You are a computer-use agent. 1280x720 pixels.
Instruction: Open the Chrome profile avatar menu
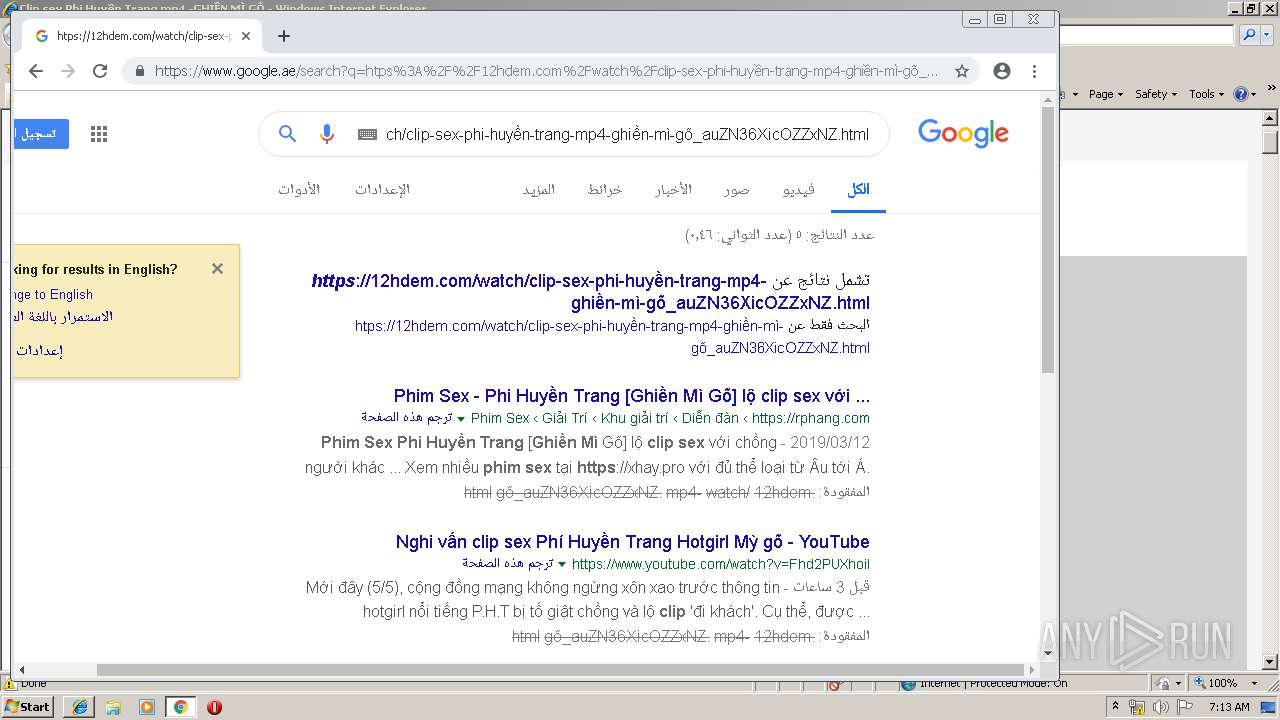pyautogui.click(x=1002, y=71)
